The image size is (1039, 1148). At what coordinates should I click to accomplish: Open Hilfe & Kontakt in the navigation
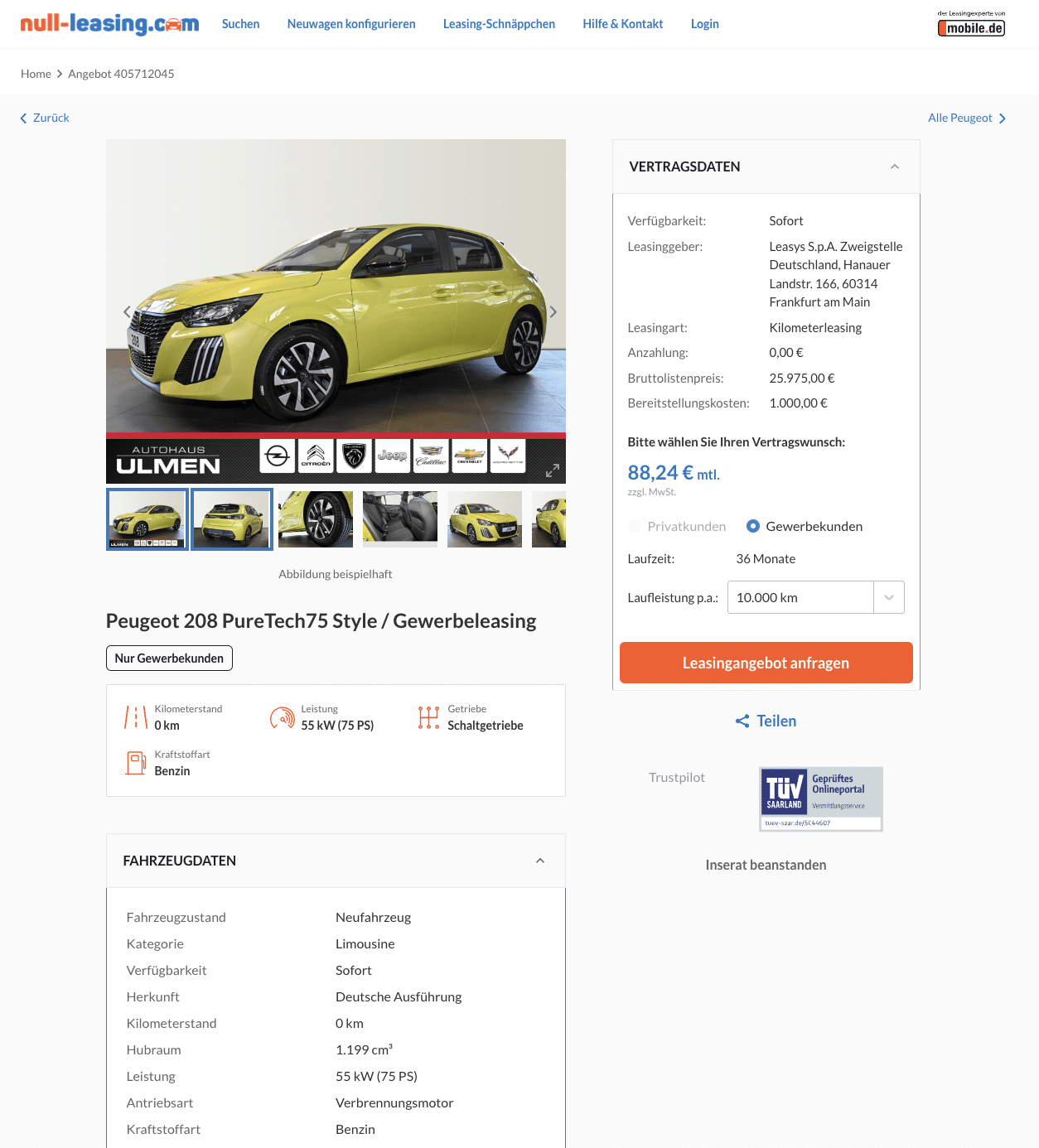pyautogui.click(x=623, y=24)
